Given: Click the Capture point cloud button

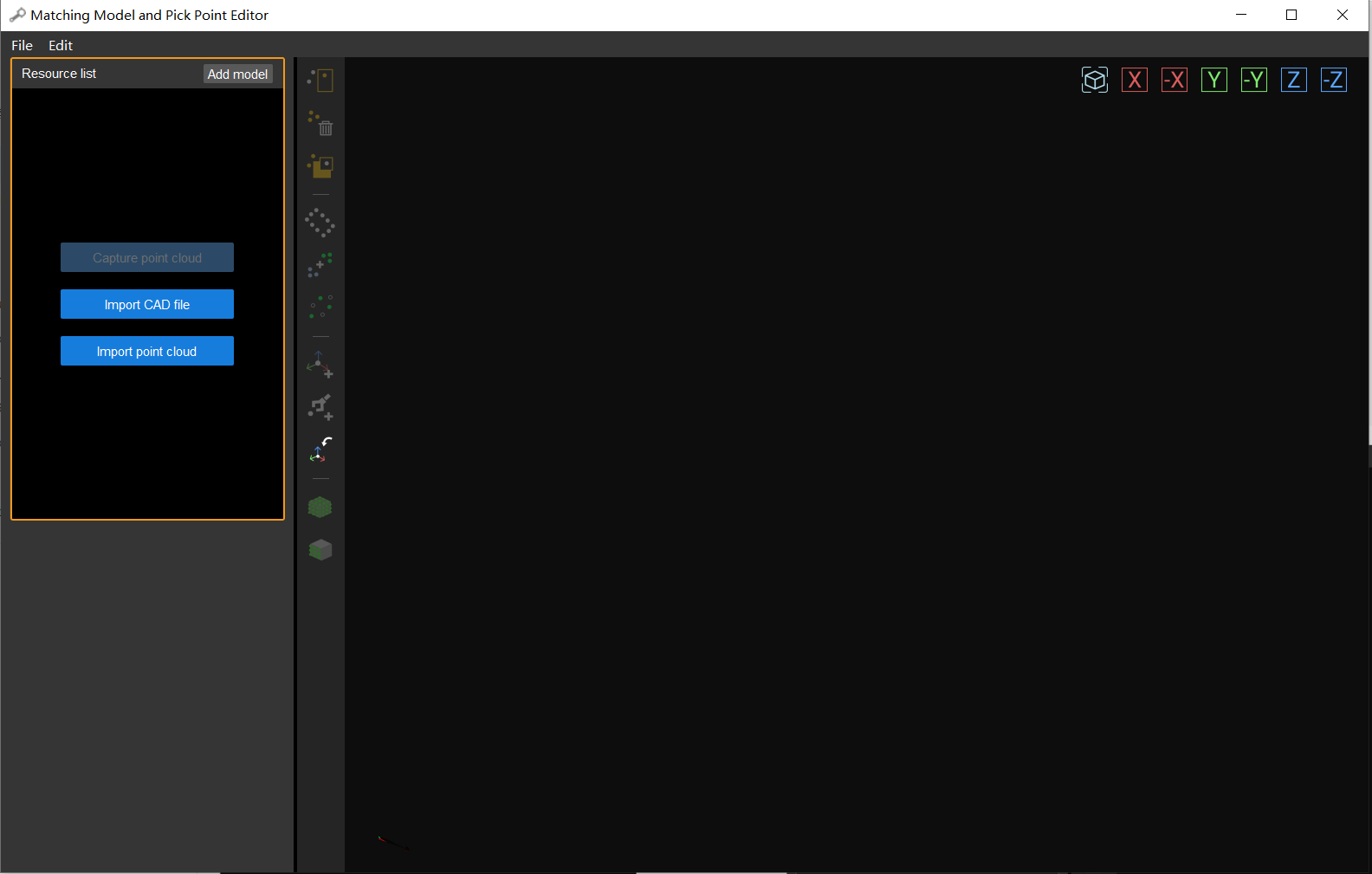Looking at the screenshot, I should pos(147,257).
